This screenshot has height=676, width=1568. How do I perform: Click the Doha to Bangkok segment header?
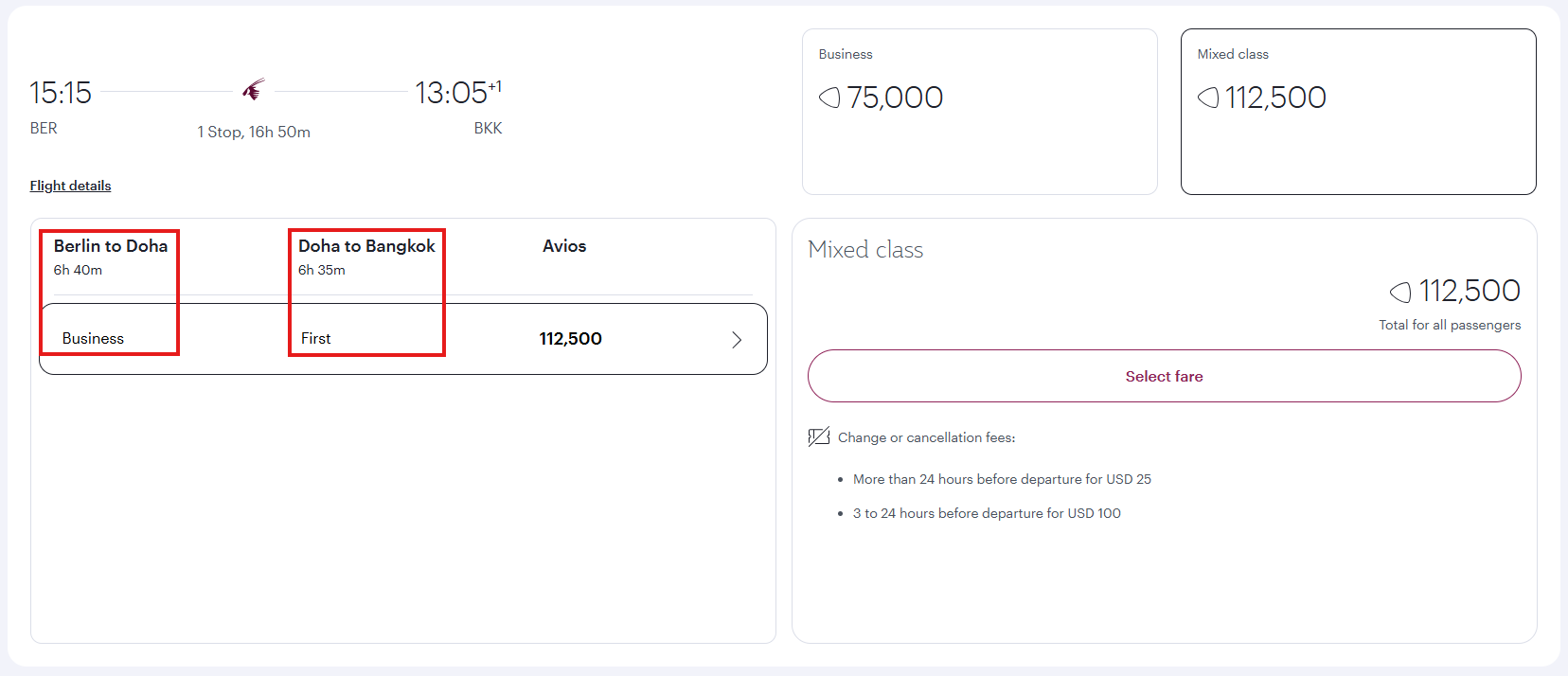[x=366, y=246]
